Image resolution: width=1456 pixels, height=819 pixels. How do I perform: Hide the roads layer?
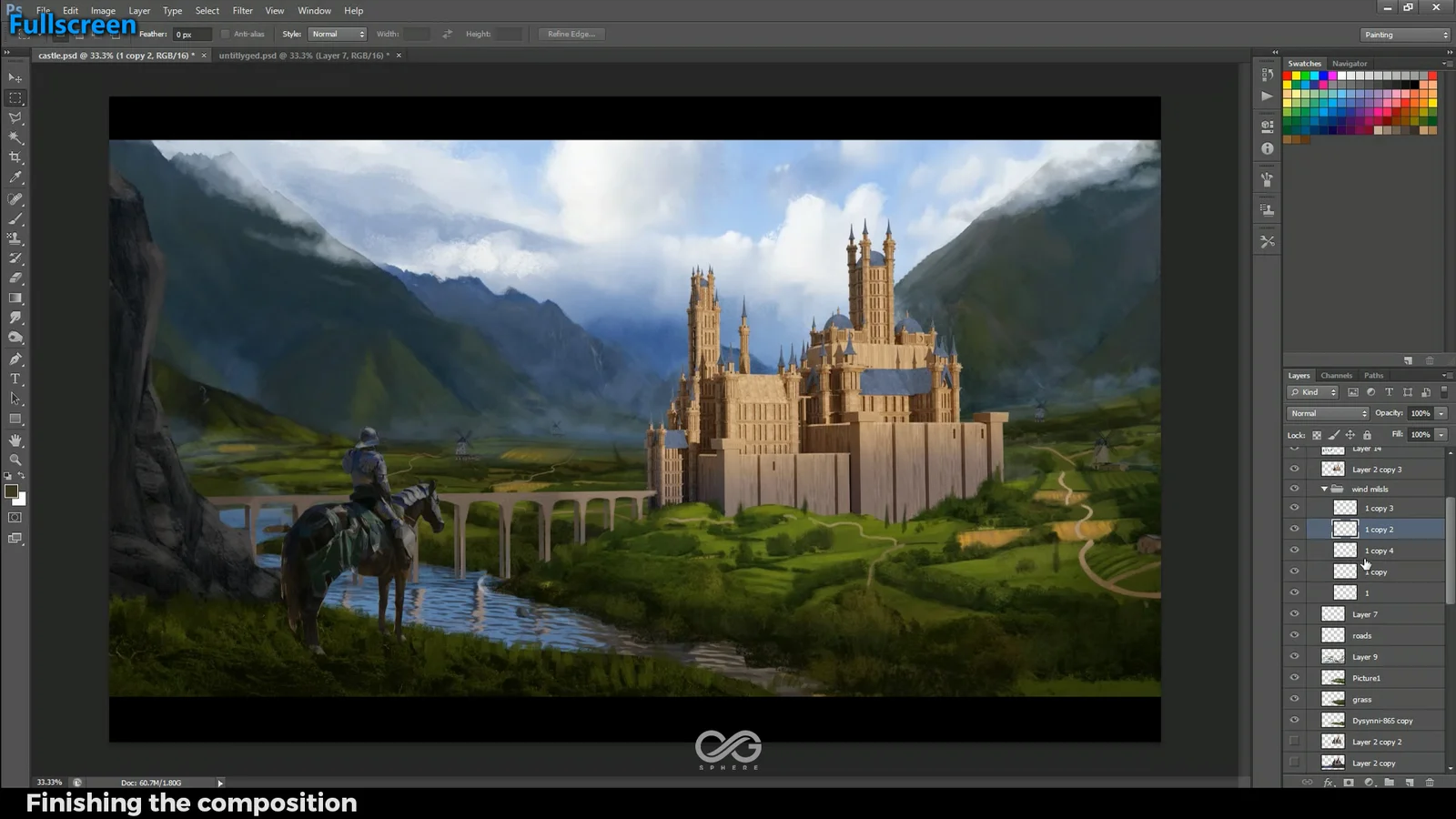tap(1294, 634)
